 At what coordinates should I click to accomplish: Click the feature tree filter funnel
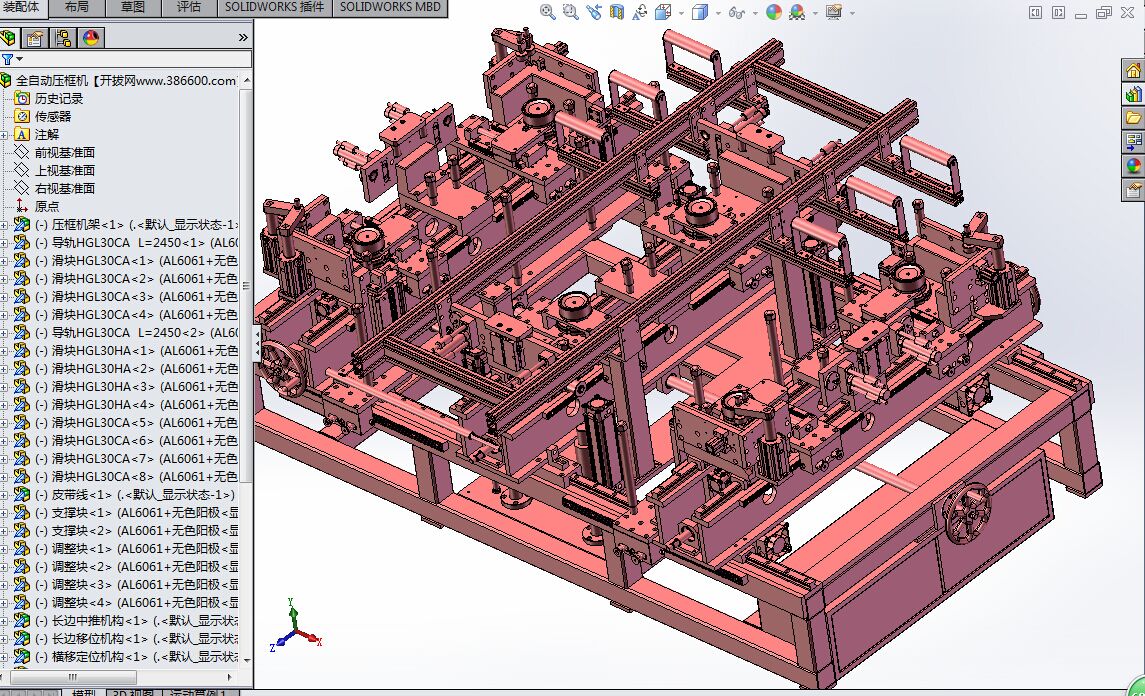click(x=8, y=59)
